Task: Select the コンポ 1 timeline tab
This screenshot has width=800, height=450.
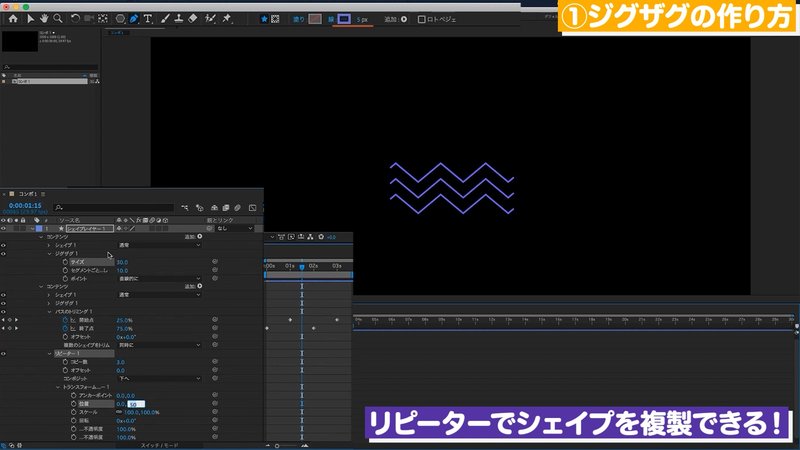Action: pos(28,194)
